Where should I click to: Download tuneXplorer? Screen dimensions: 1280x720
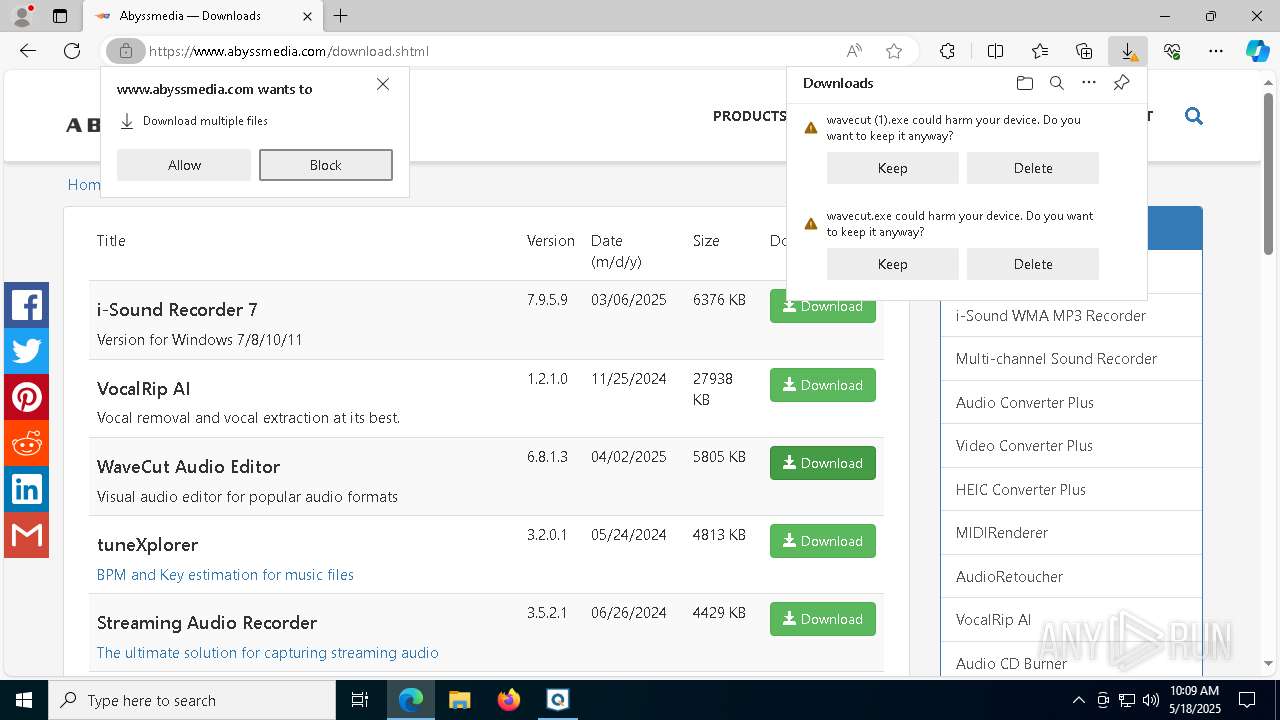[823, 541]
